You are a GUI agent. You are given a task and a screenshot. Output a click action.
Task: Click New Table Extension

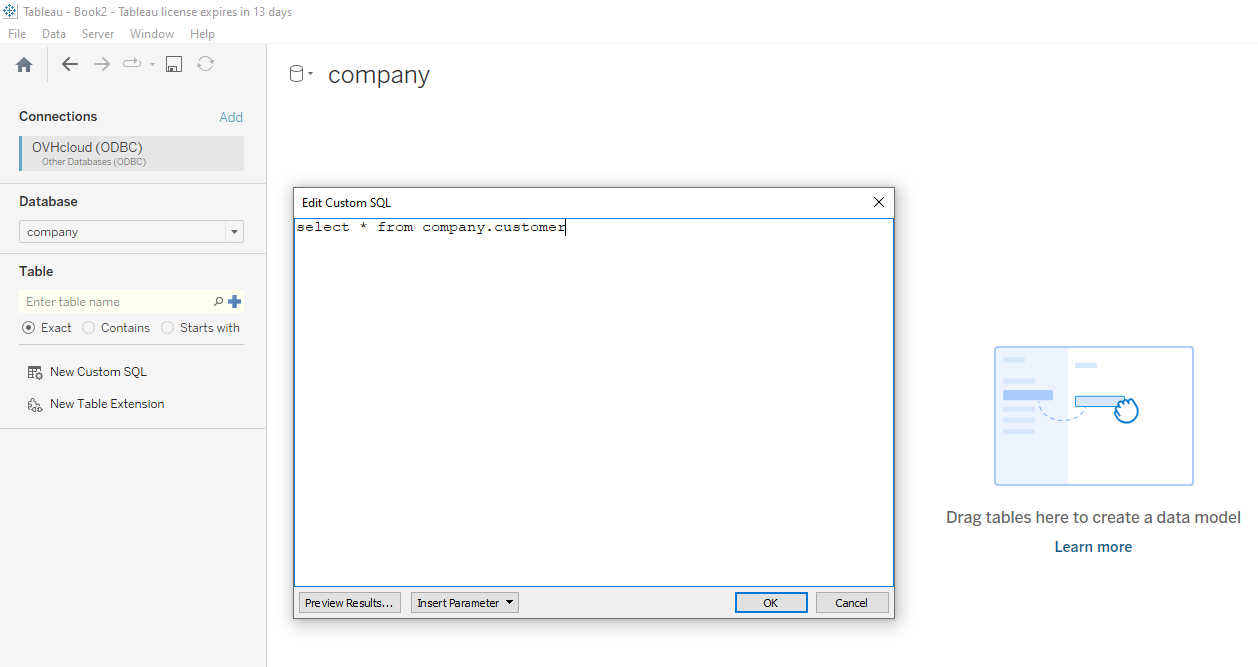click(x=106, y=403)
